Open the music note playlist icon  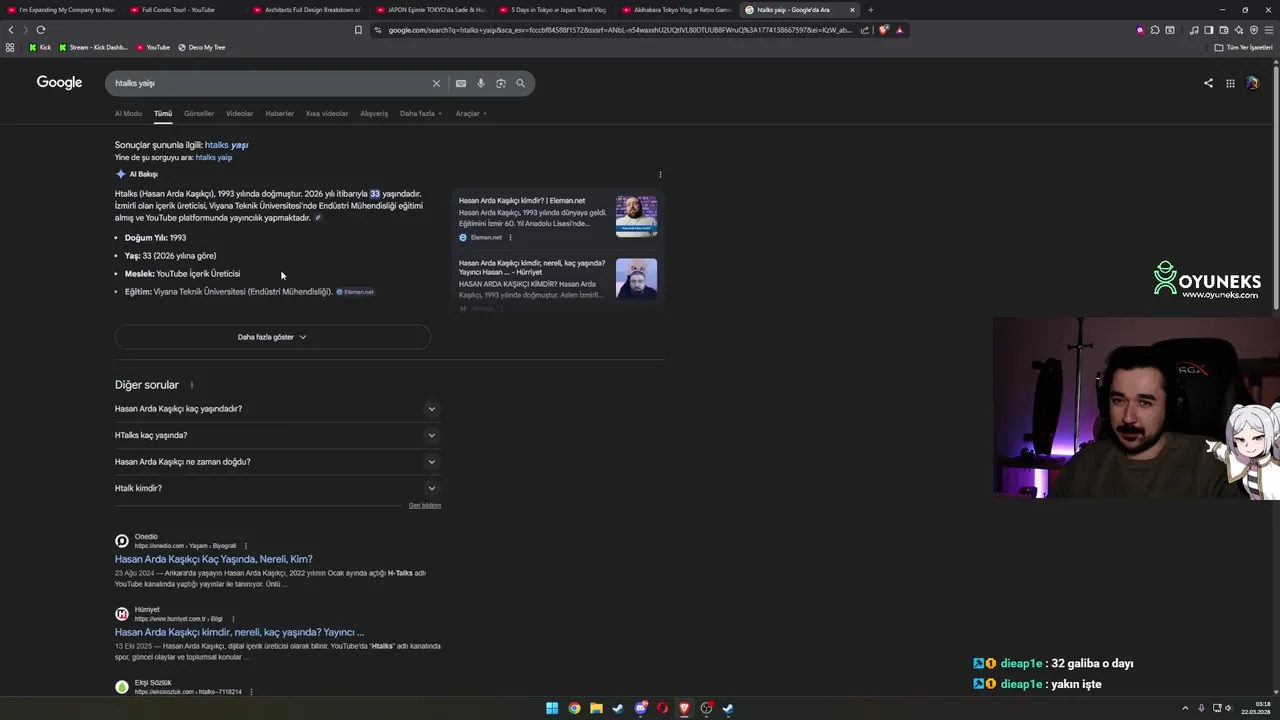[x=1194, y=30]
